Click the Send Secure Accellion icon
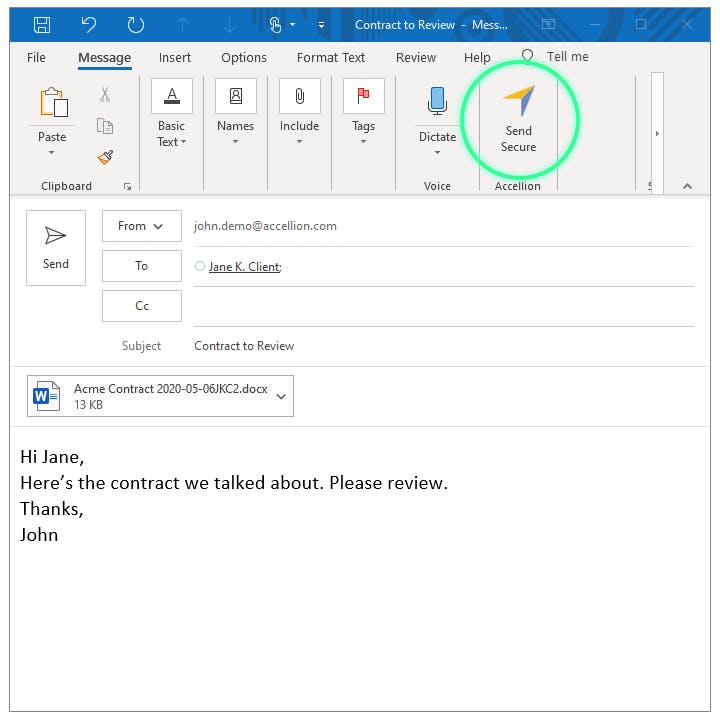 point(519,101)
